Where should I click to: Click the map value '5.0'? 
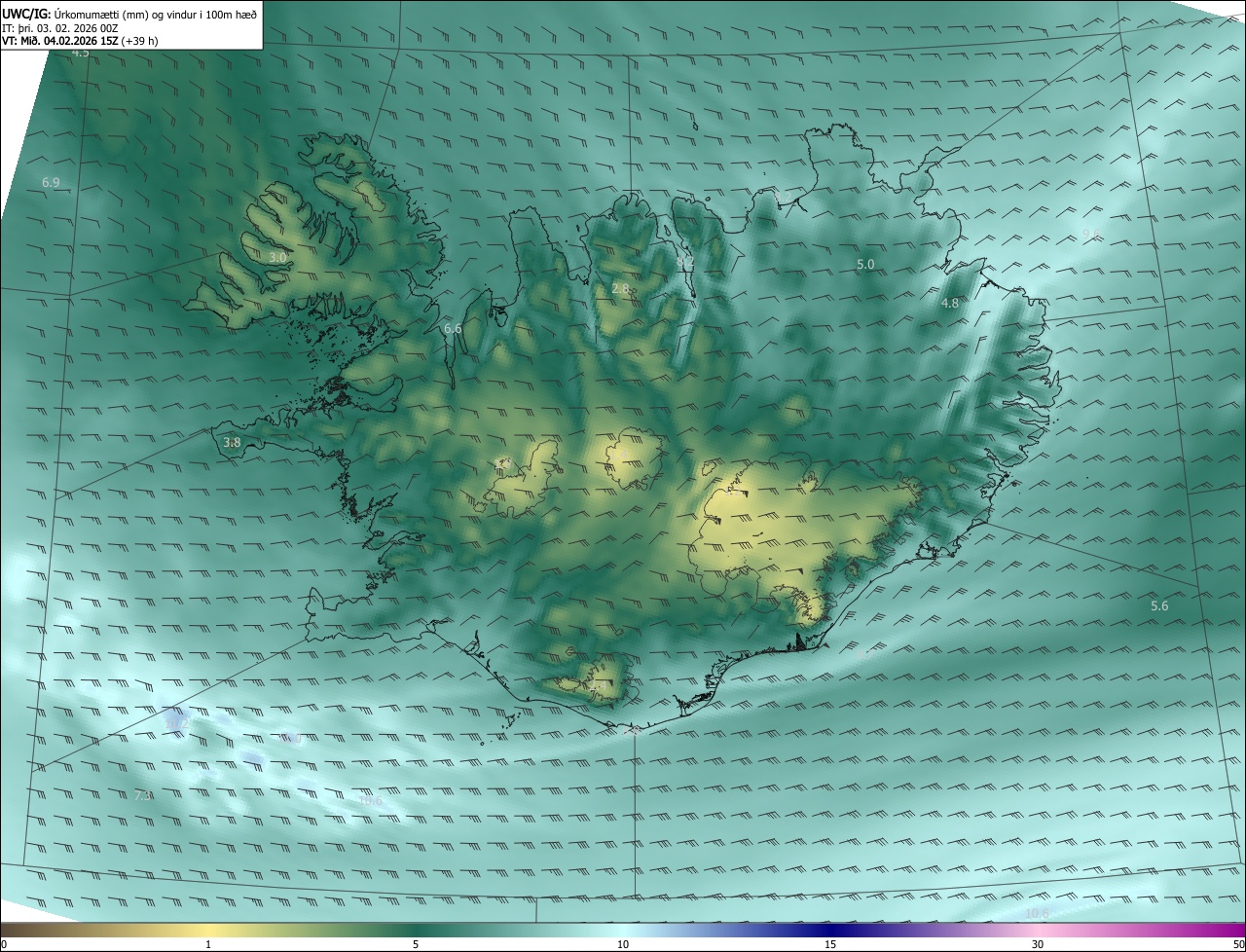tap(865, 265)
